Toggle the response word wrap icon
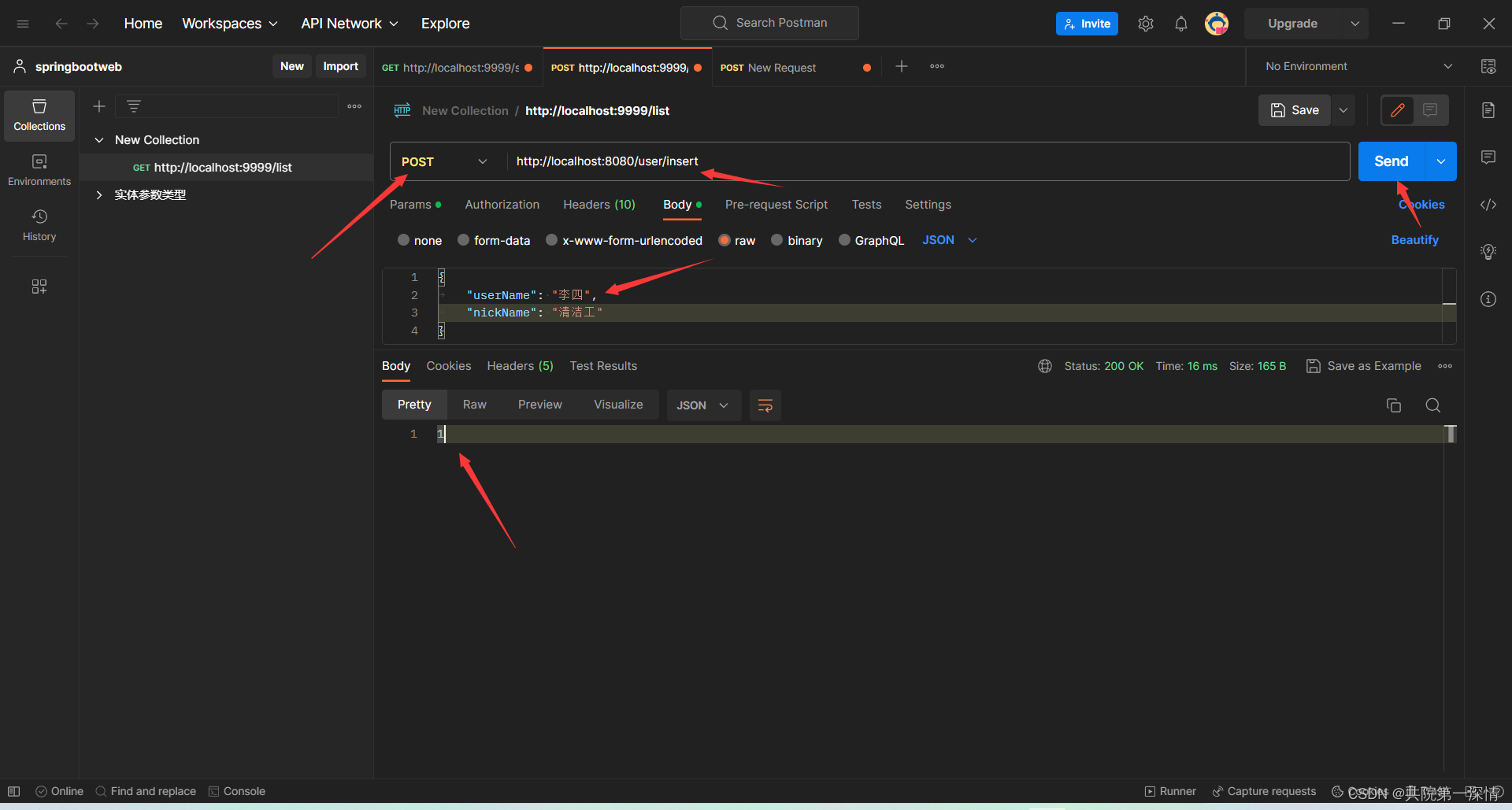Image resolution: width=1512 pixels, height=810 pixels. [x=765, y=405]
